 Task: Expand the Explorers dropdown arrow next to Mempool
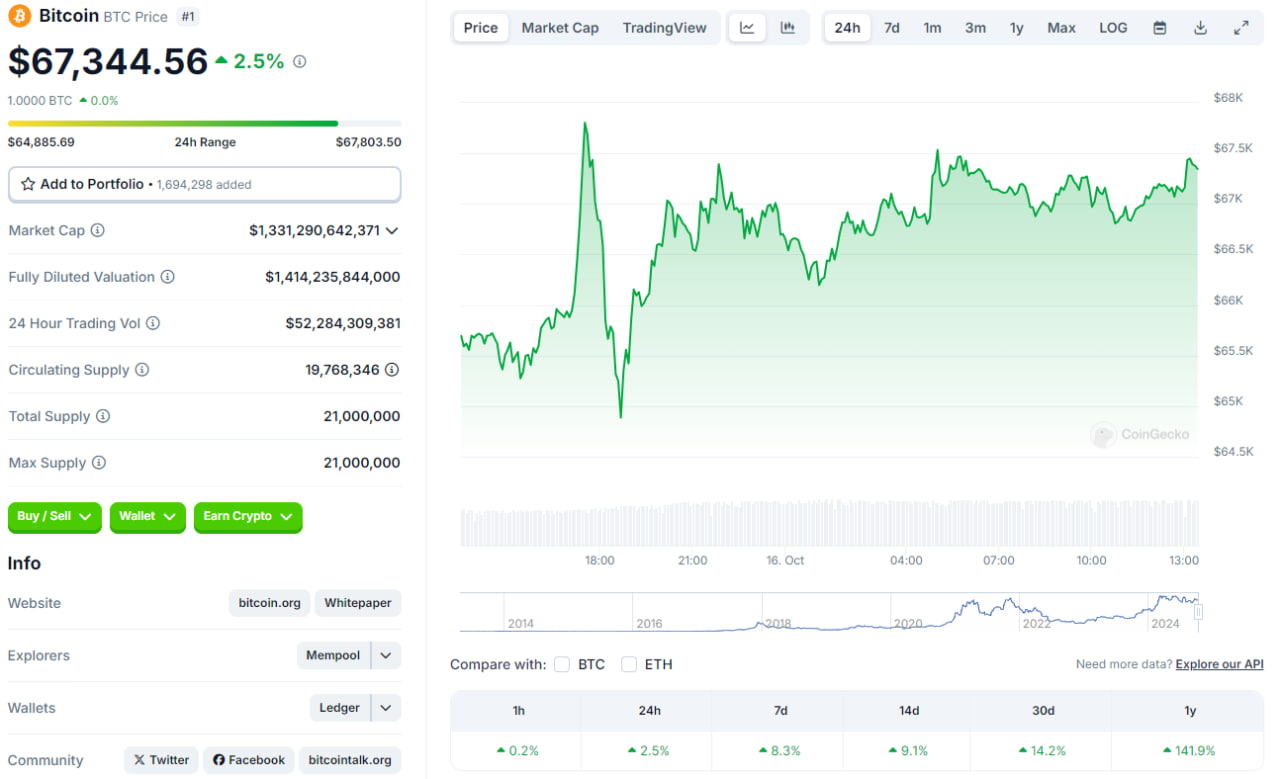tap(386, 656)
